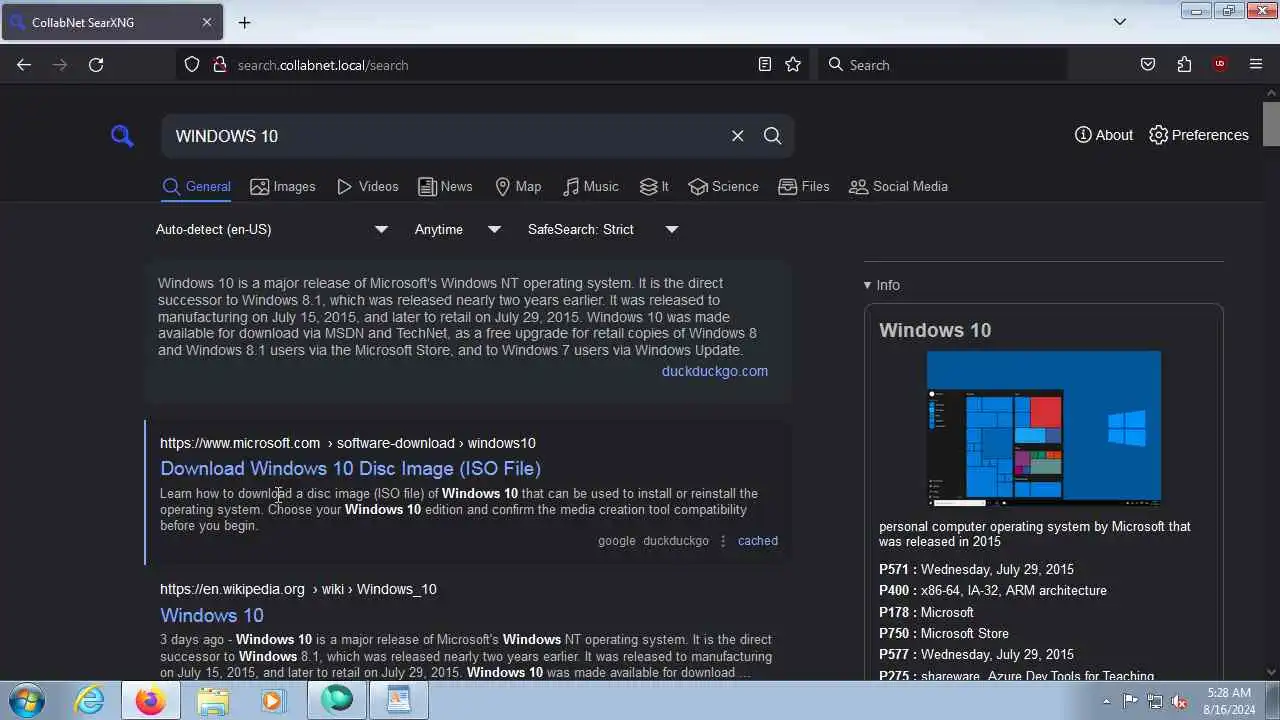Image resolution: width=1280 pixels, height=720 pixels.
Task: Open a new browser tab
Action: pos(244,22)
